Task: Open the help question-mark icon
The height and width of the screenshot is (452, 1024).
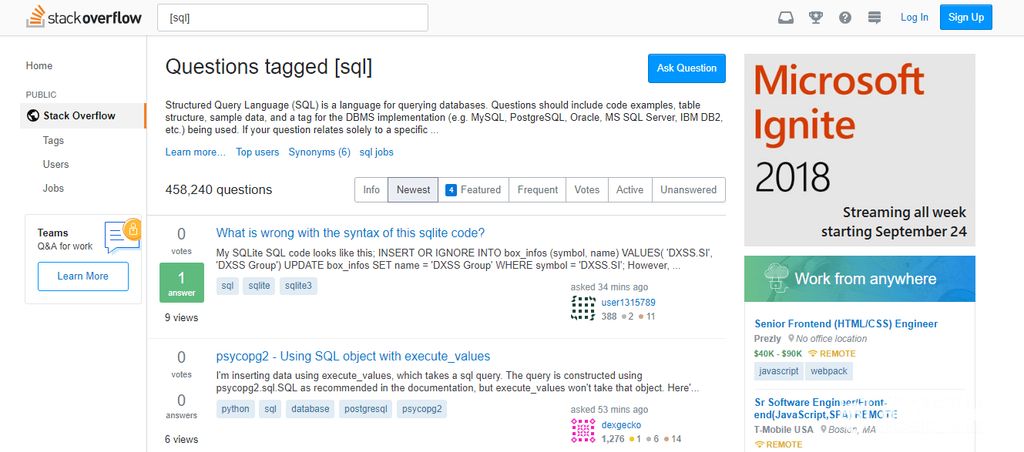Action: tap(845, 18)
